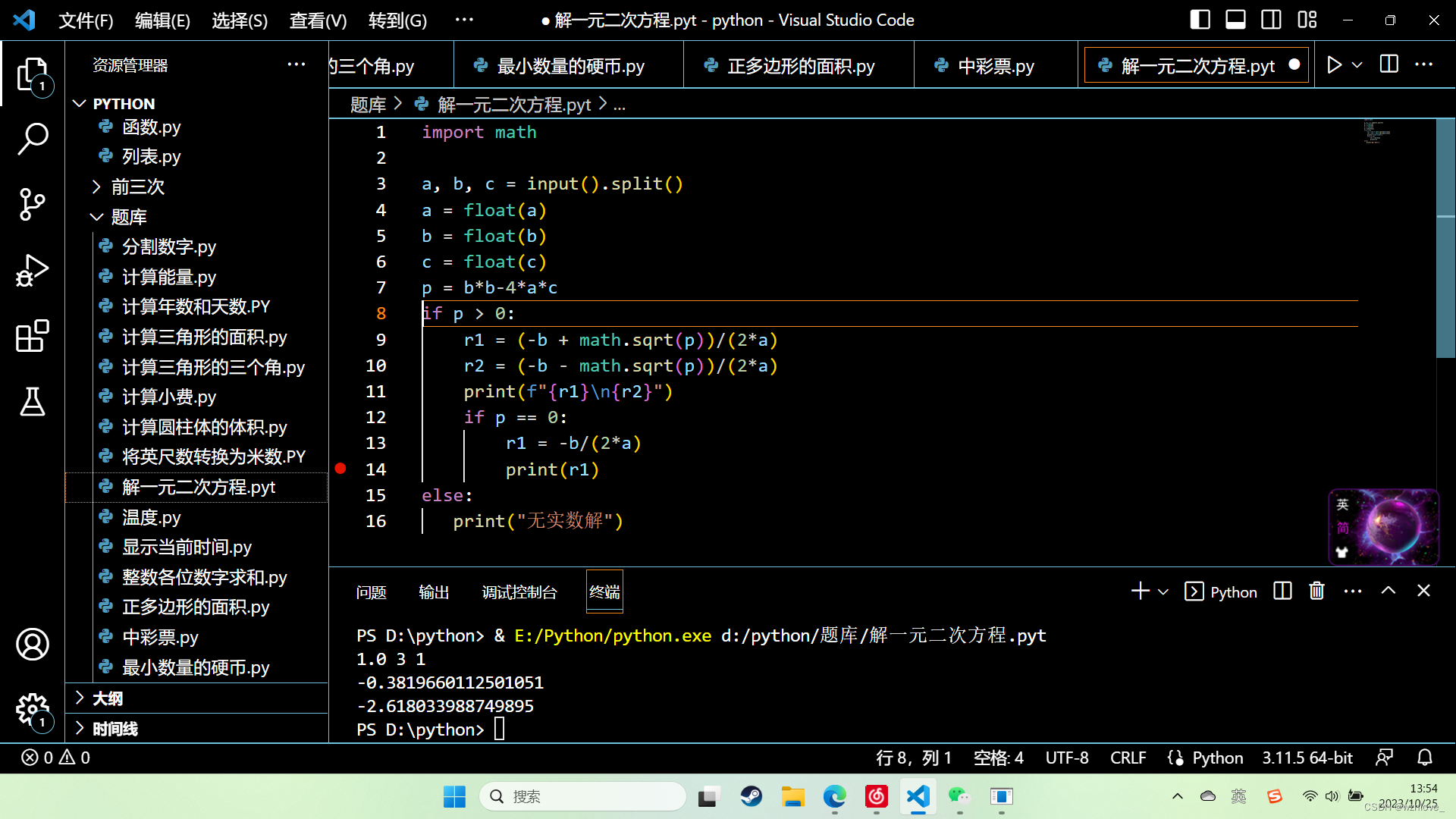Open the Manage gear menu
The height and width of the screenshot is (819, 1456).
coord(32,711)
